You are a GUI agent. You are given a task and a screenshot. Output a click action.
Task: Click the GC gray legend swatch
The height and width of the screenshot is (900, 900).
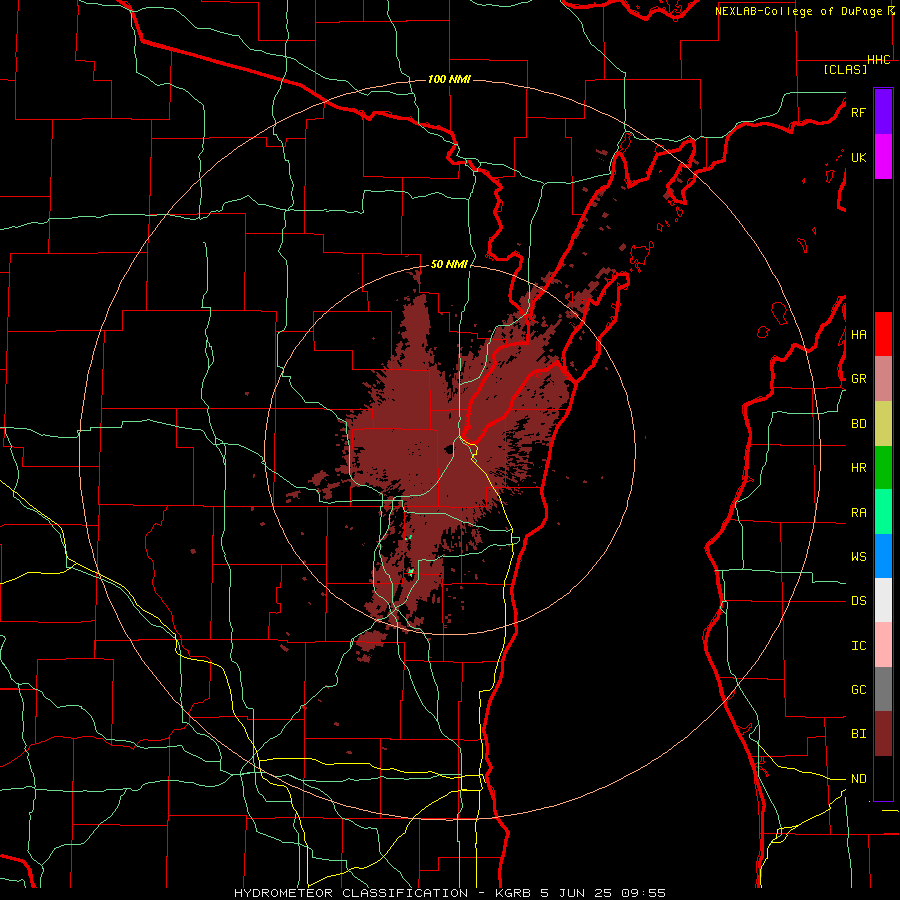click(883, 689)
